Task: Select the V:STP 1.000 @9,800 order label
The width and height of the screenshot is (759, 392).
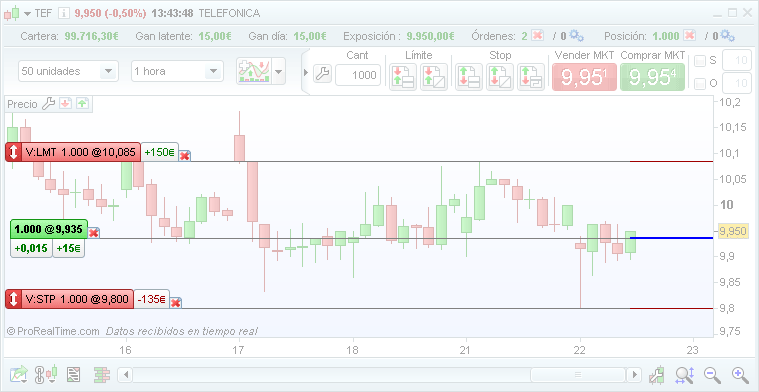Action: [69, 299]
